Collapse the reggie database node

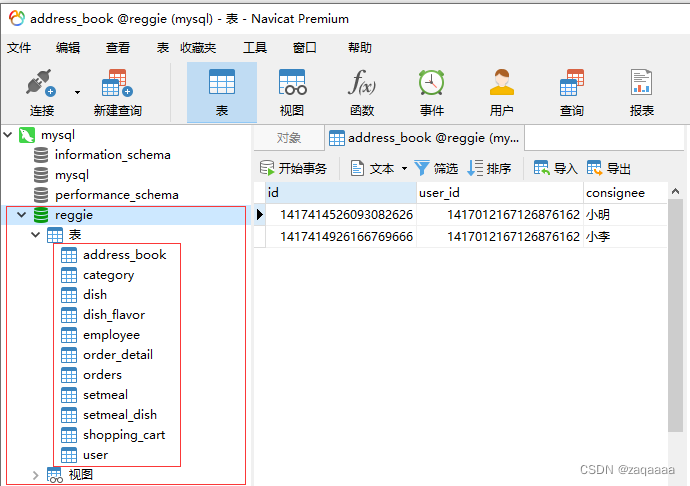pyautogui.click(x=22, y=215)
